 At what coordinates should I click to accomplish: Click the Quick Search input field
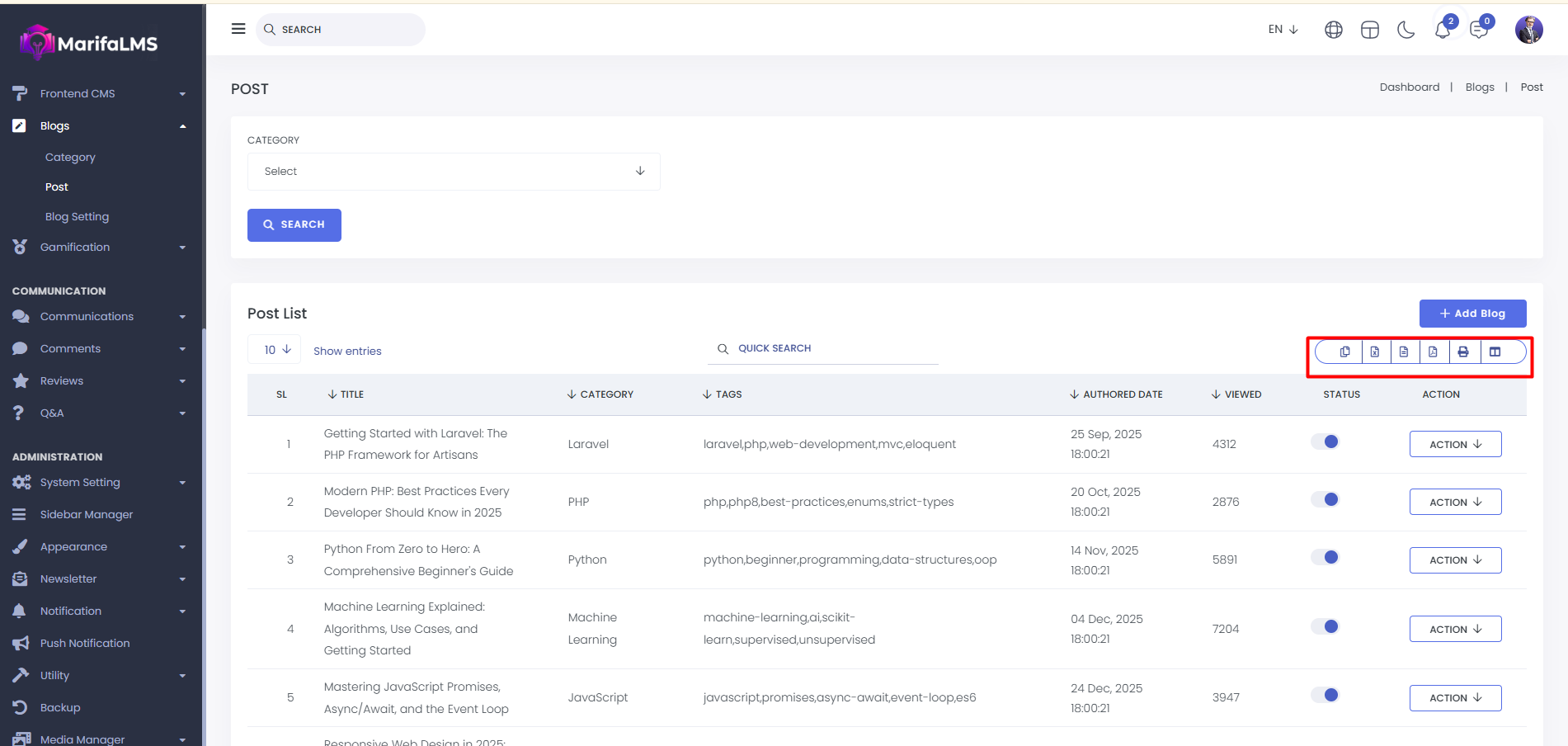click(x=833, y=349)
